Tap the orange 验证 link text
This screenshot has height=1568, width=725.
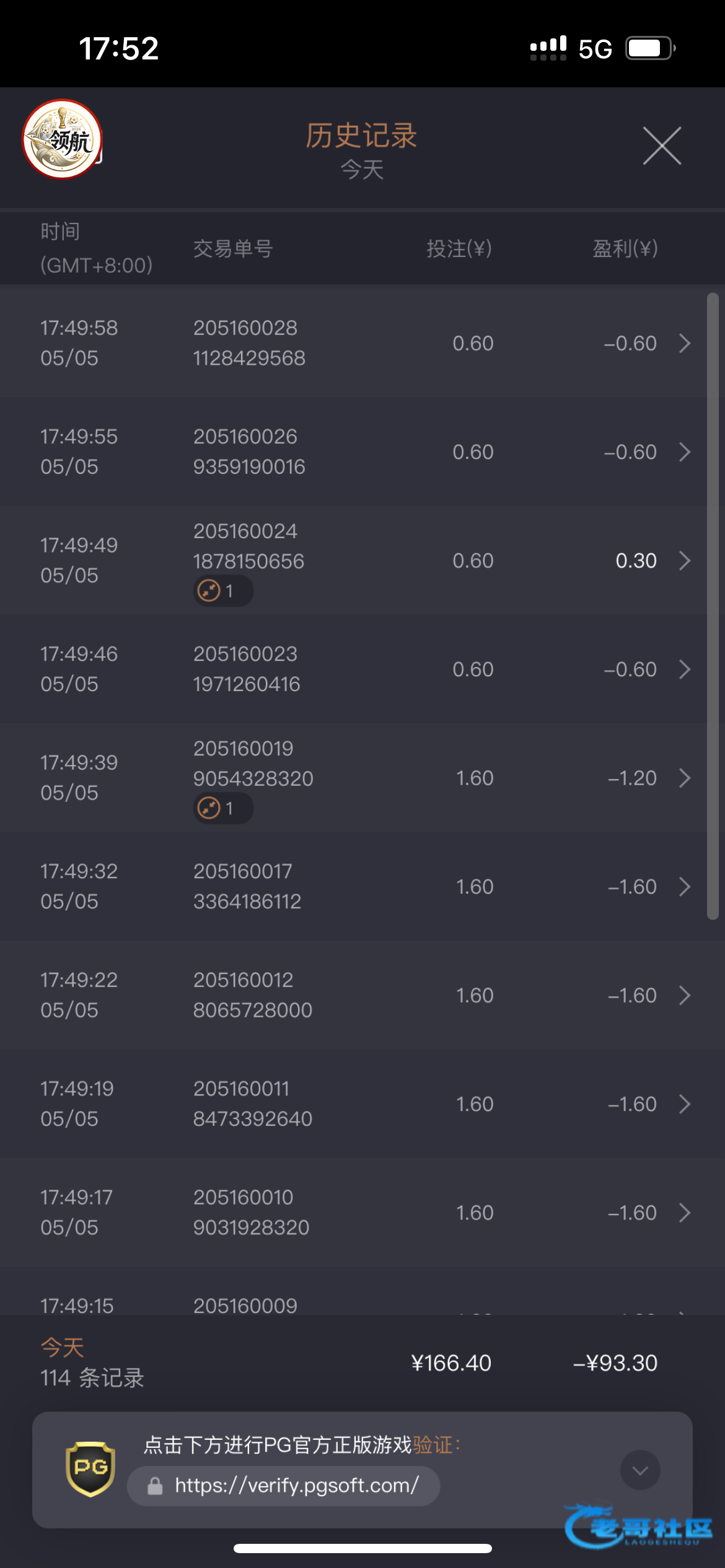pyautogui.click(x=433, y=1445)
